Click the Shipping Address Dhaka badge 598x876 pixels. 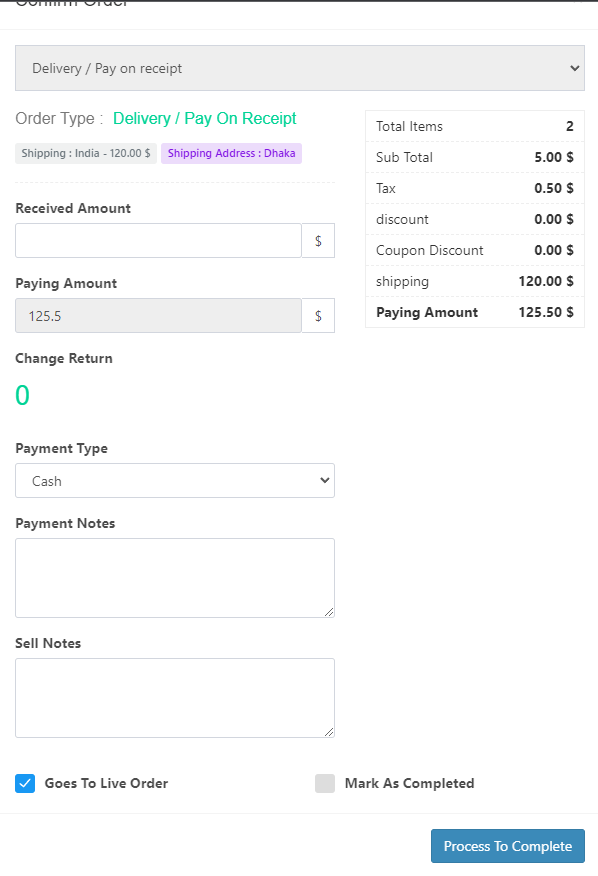[231, 153]
